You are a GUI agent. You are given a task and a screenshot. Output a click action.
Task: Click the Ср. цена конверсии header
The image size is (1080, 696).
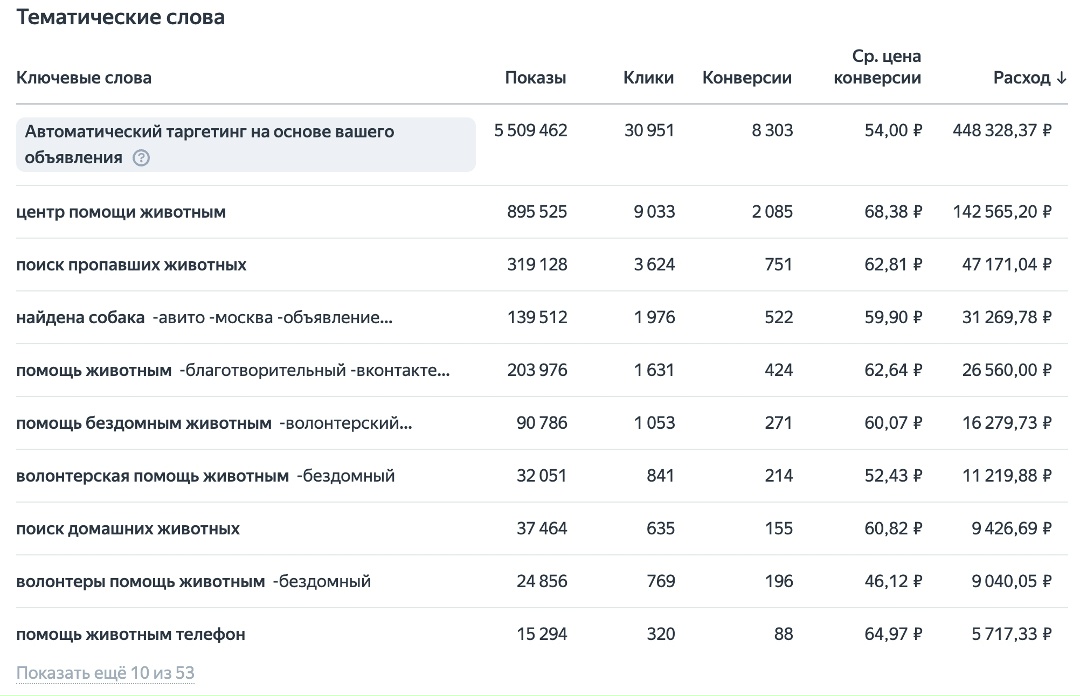877,67
